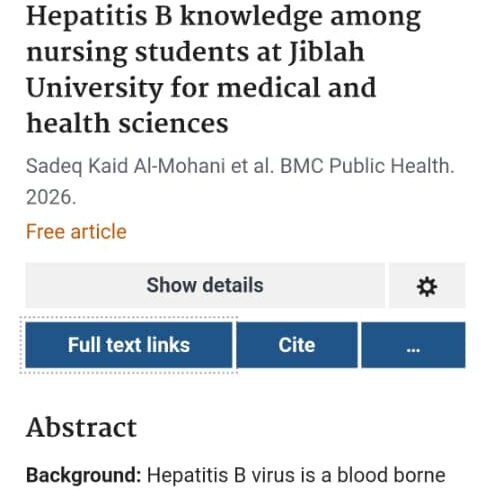Click the Hepatitis B article title
Viewport: 485px width, 490px height.
point(223,70)
